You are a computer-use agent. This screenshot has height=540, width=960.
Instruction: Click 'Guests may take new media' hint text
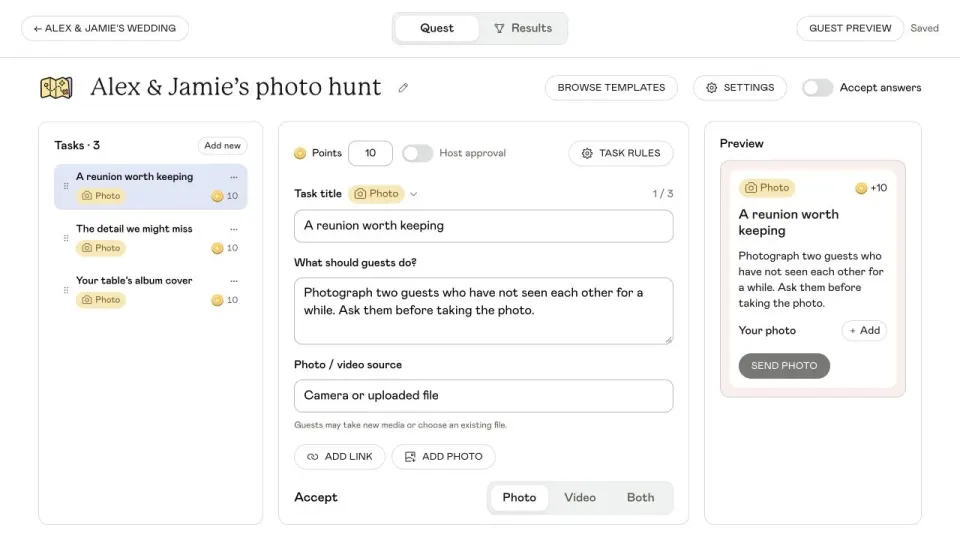[400, 425]
